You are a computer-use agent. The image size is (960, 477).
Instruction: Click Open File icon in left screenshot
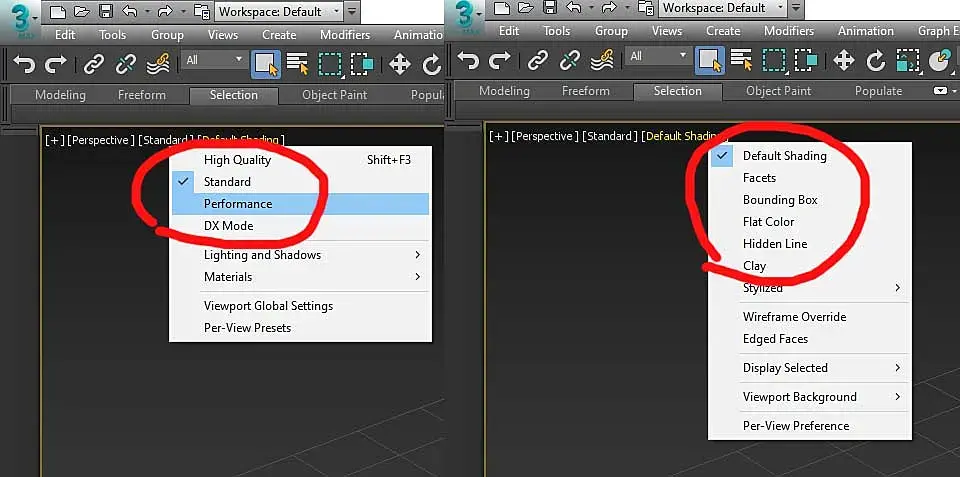tap(81, 10)
